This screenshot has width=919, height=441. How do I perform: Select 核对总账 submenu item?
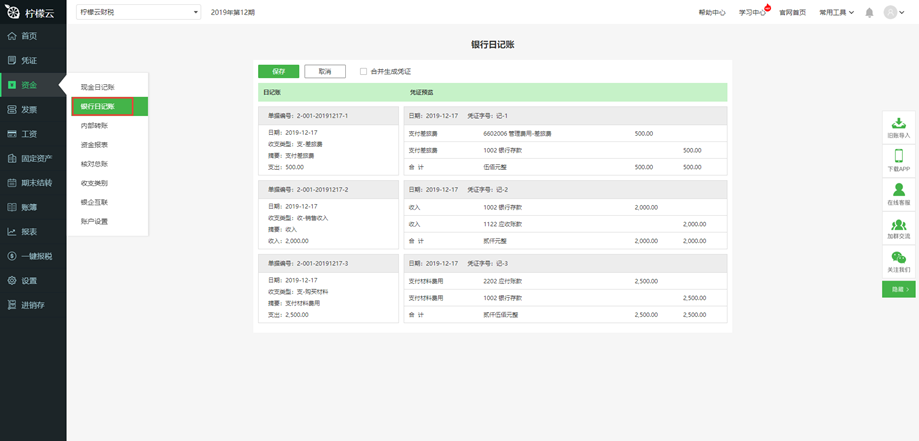click(x=94, y=164)
